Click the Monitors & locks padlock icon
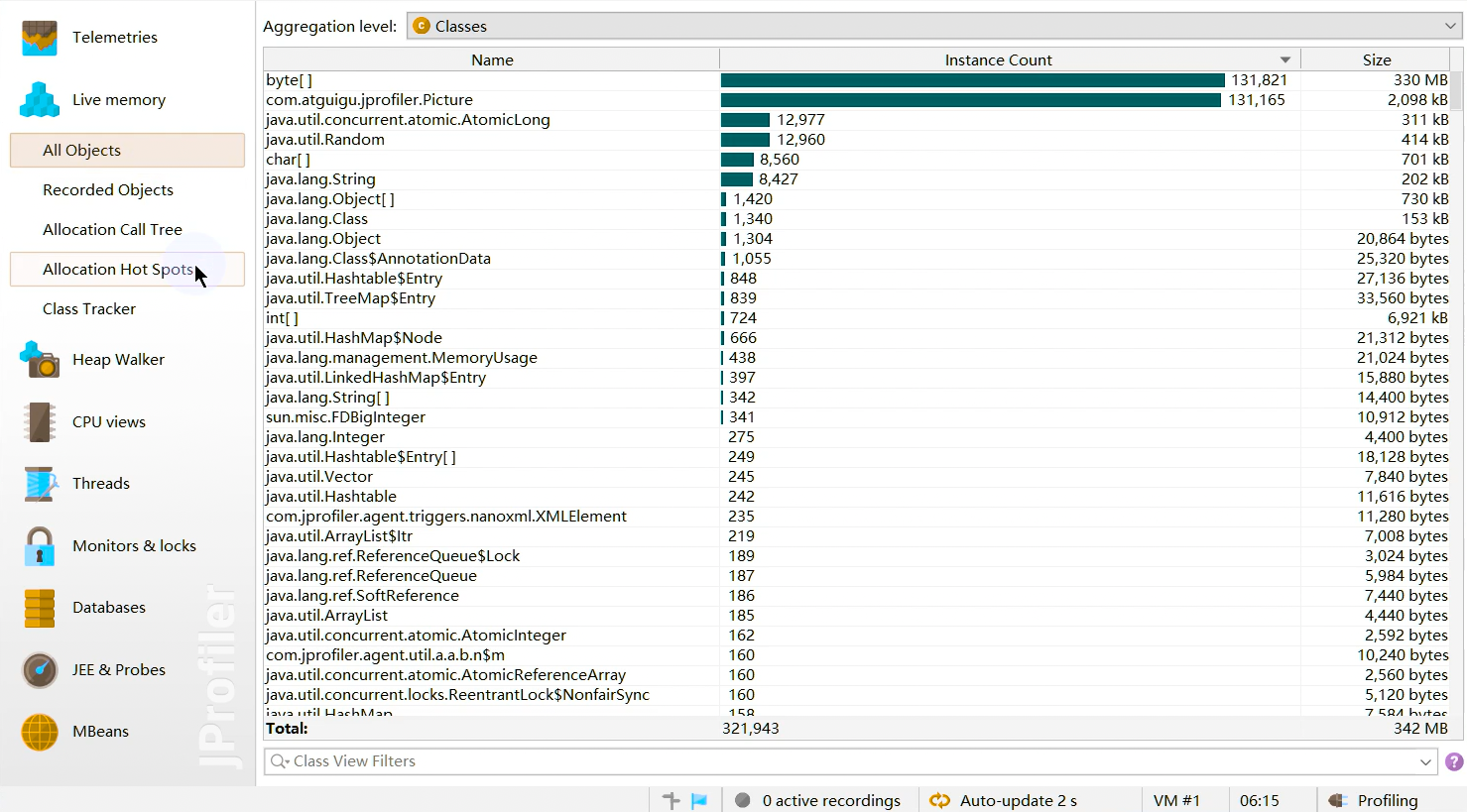 40,546
